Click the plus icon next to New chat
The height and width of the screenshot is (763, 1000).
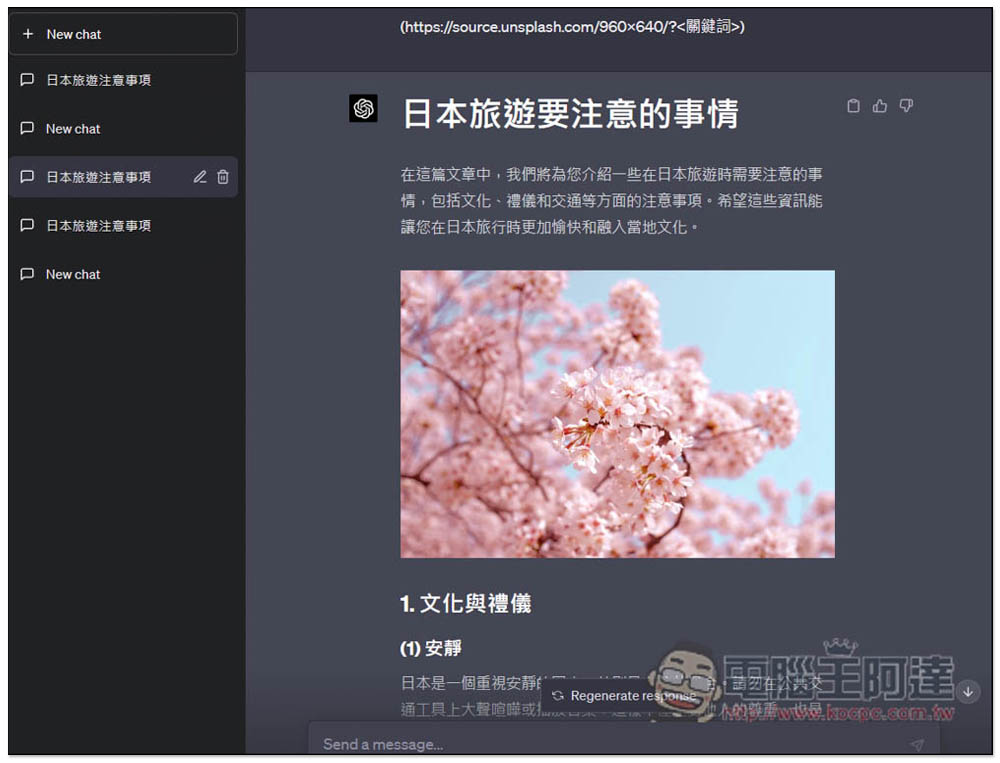28,33
